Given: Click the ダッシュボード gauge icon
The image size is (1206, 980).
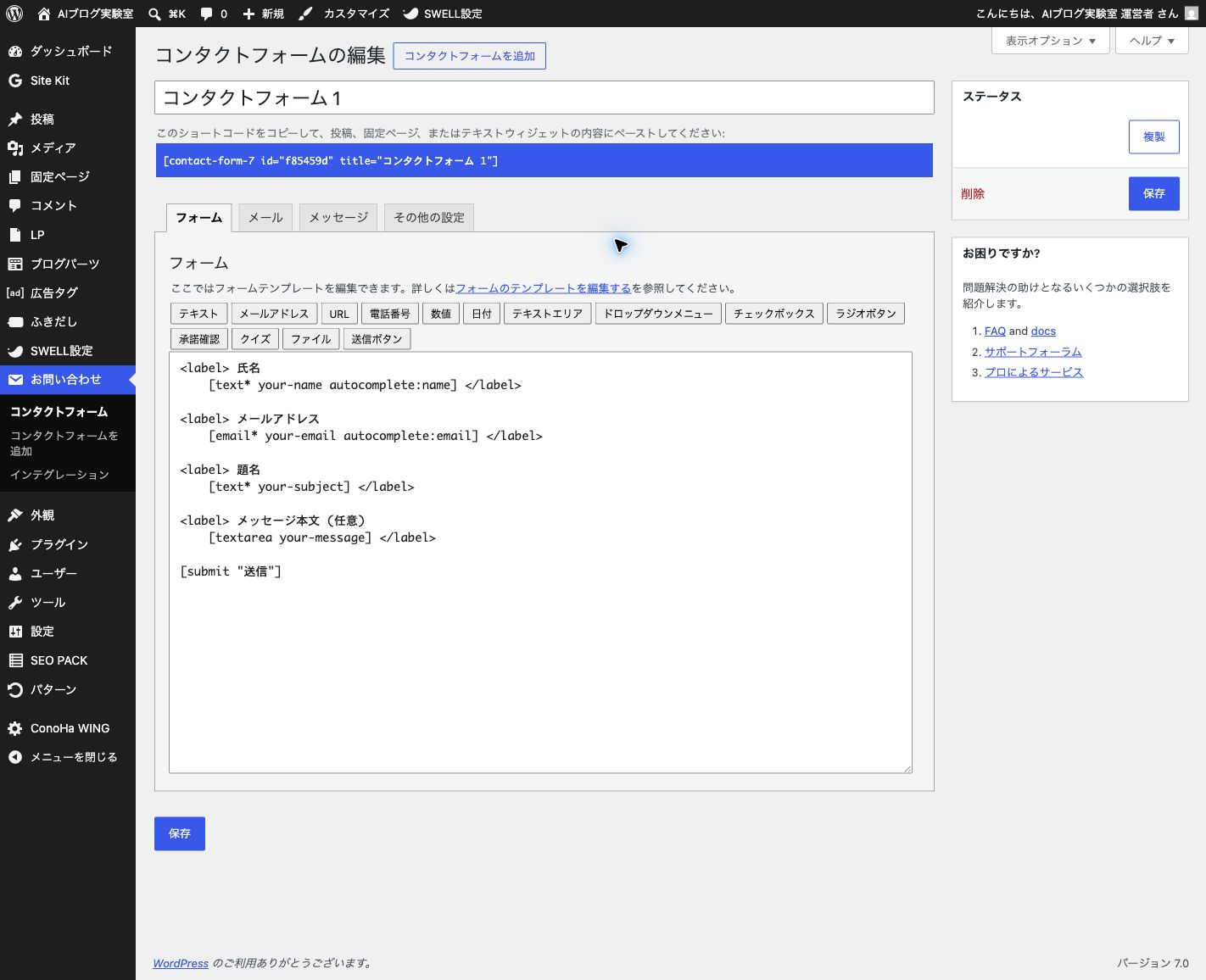Looking at the screenshot, I should point(15,51).
